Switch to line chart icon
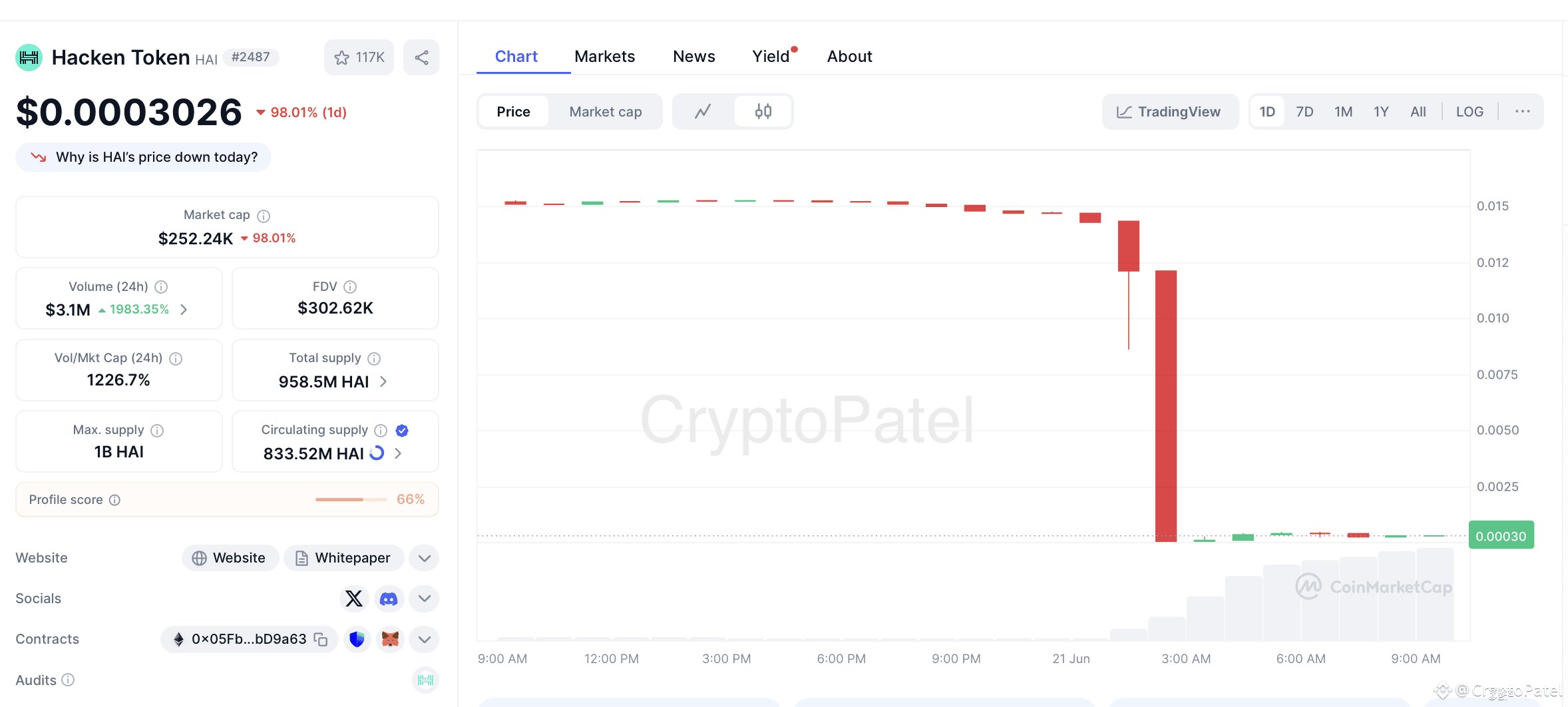The image size is (1568, 707). click(x=703, y=111)
